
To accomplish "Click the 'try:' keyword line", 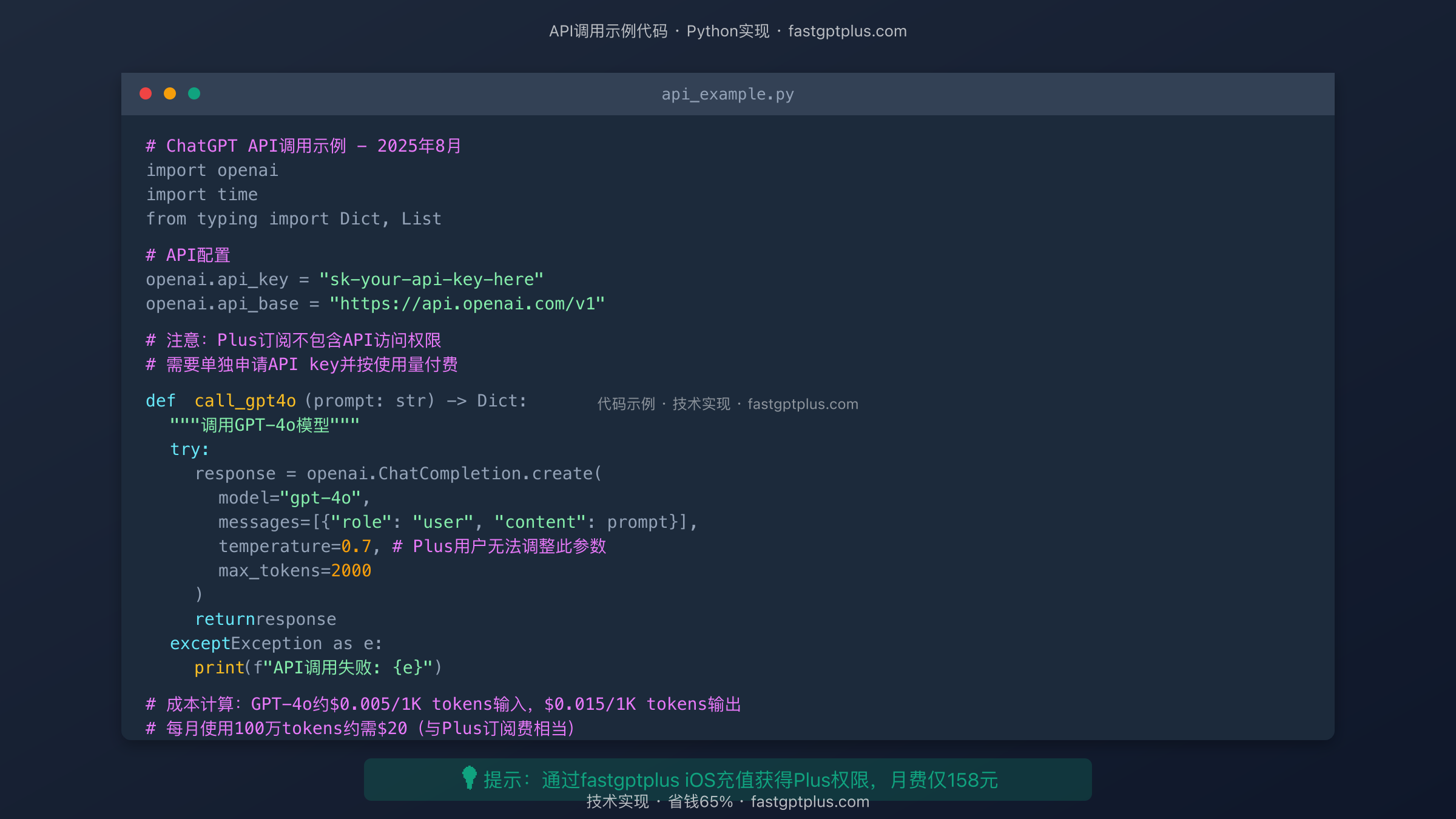I will pyautogui.click(x=189, y=450).
